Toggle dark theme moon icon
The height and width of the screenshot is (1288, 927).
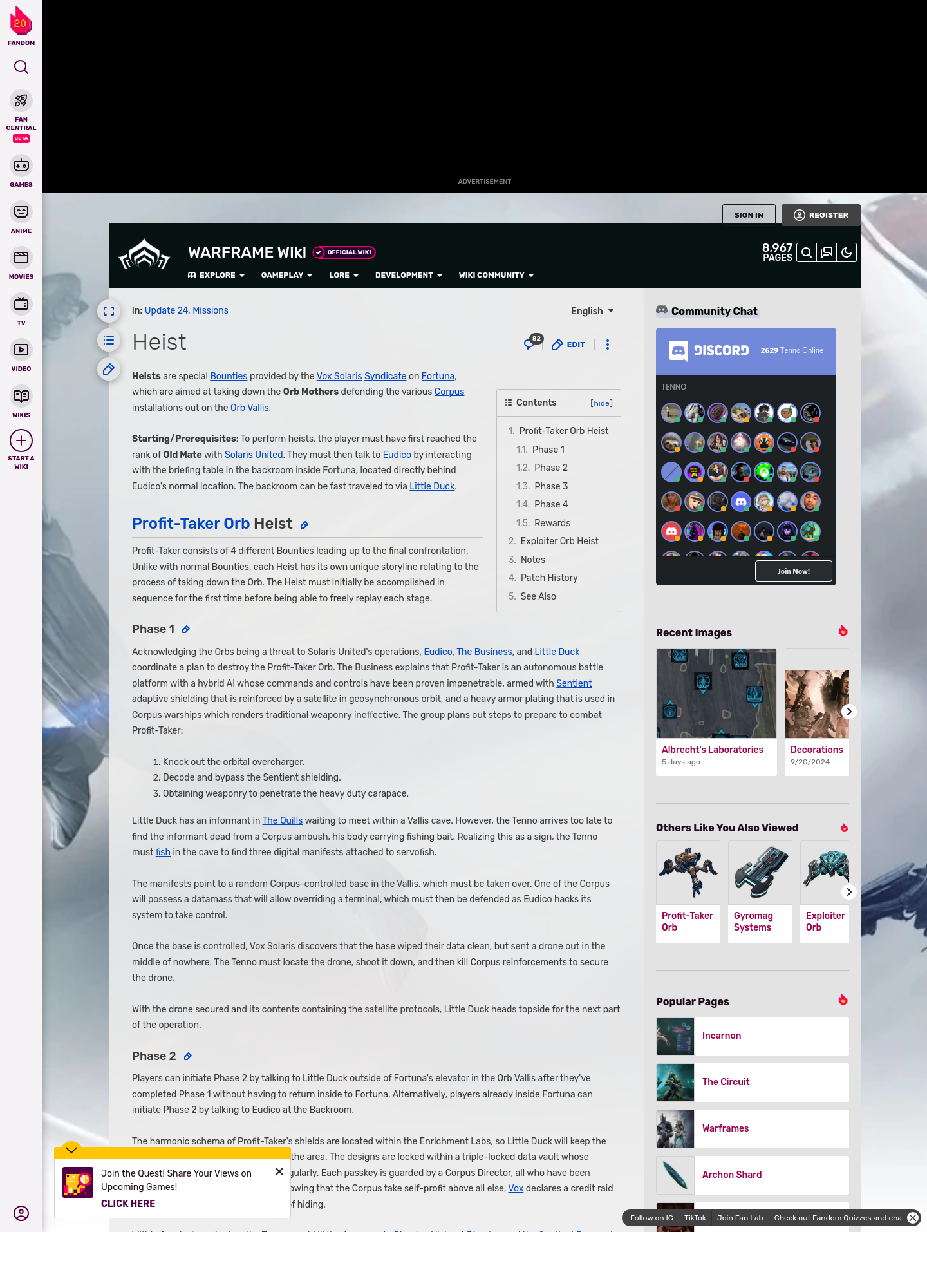pos(847,252)
